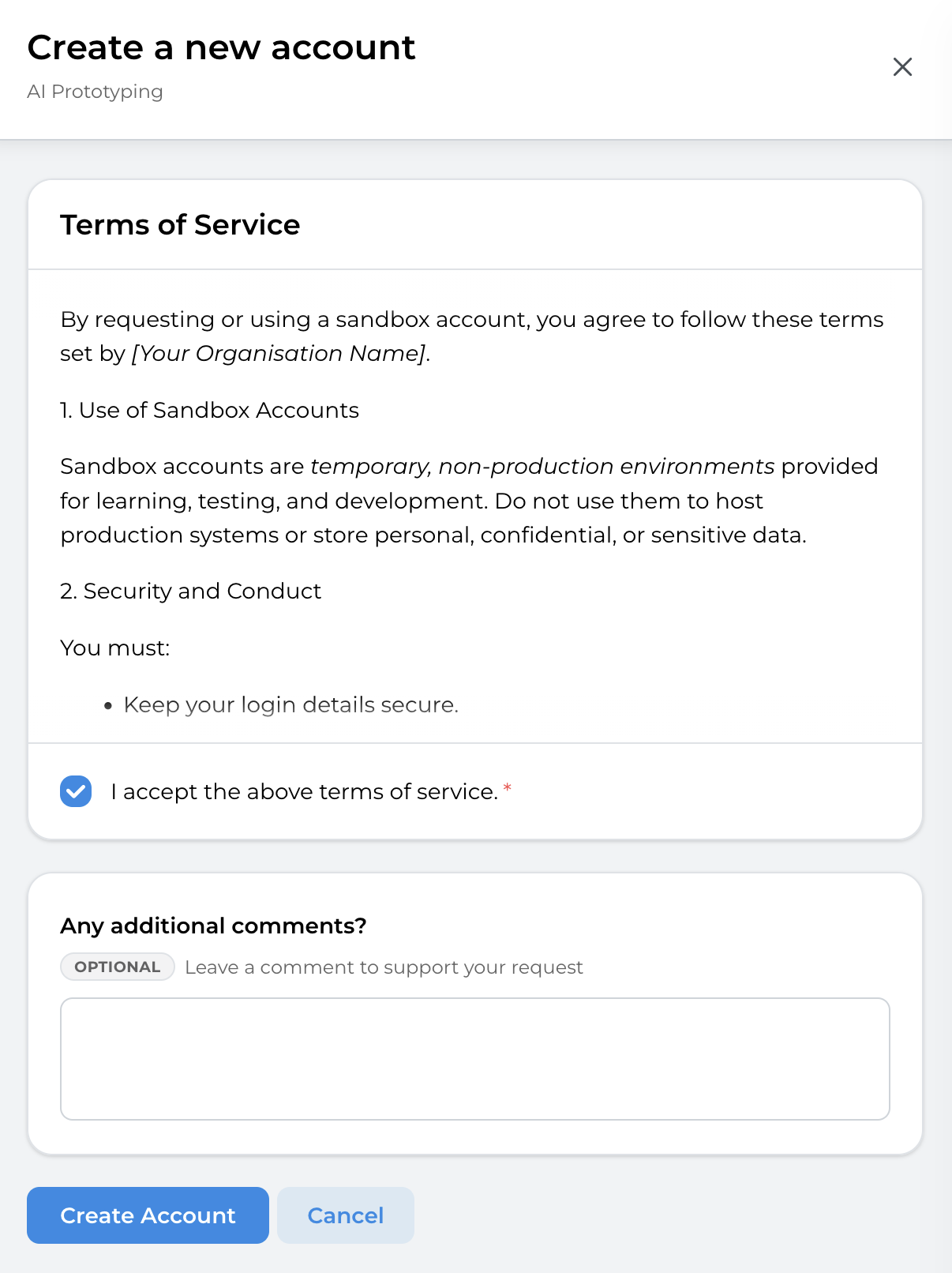952x1273 pixels.
Task: Uncheck the accept terms of service checkbox
Action: pyautogui.click(x=76, y=791)
